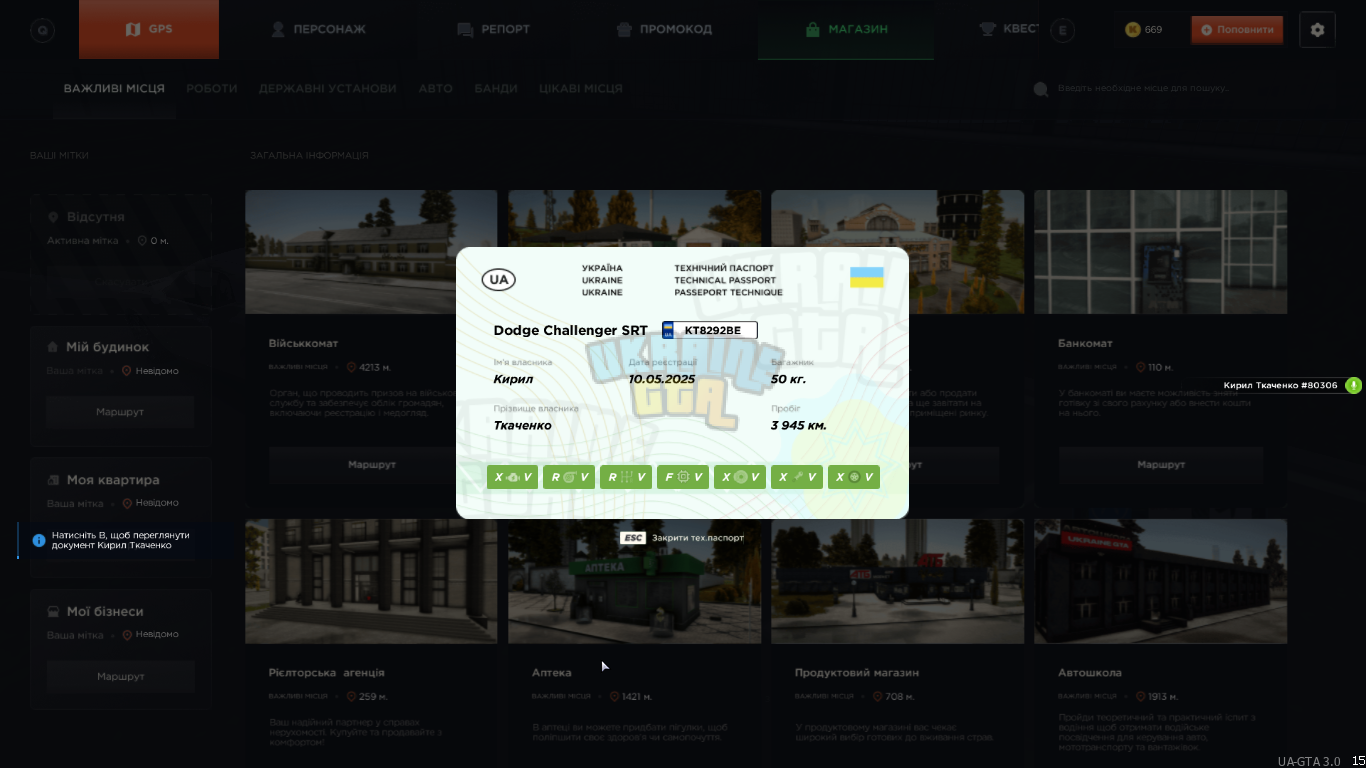Image resolution: width=1366 pixels, height=768 pixels.
Task: Select the ЦІКАВІ МІСЦЯ category
Action: 581,89
